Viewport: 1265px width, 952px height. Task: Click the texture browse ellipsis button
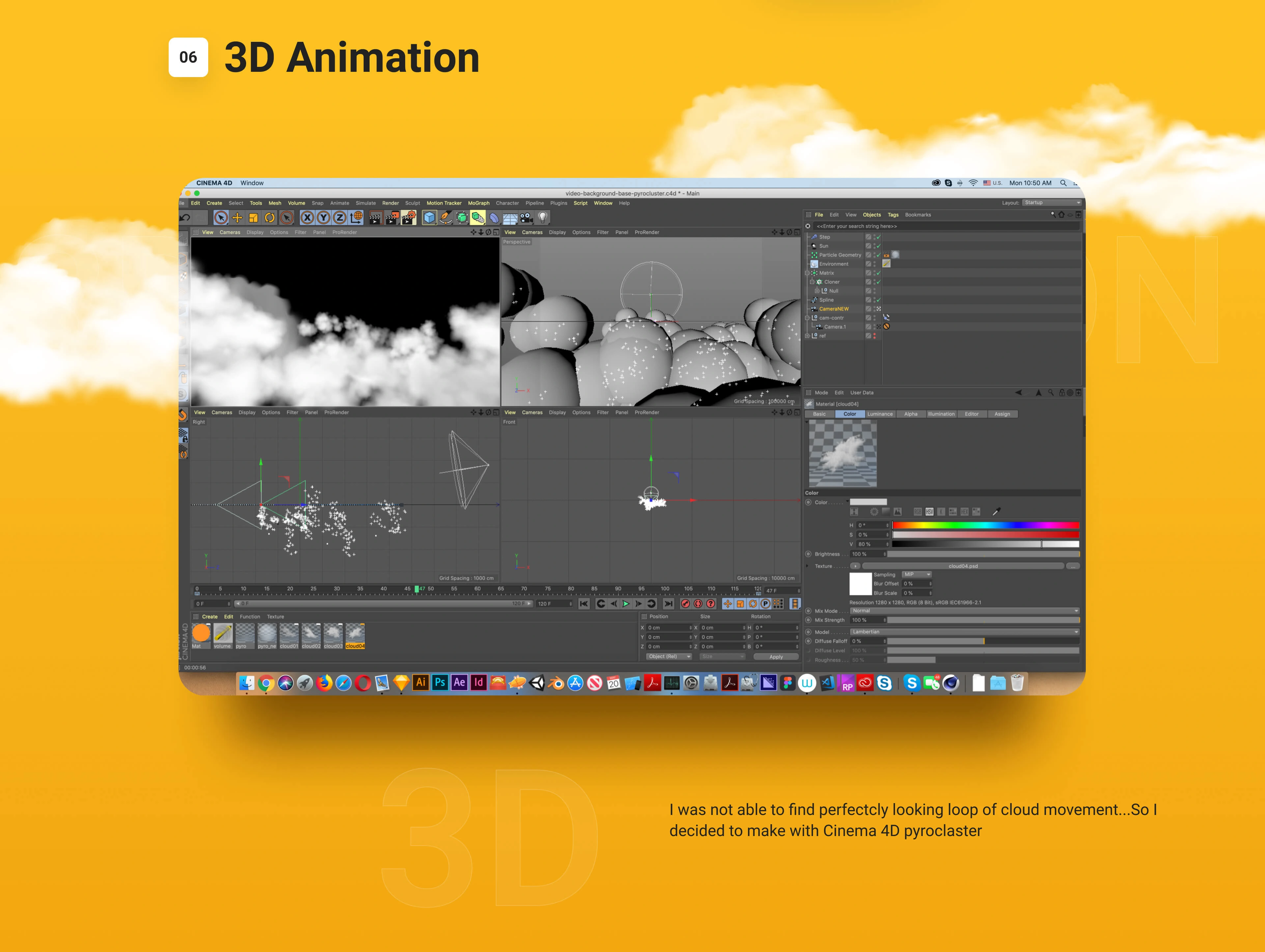[1073, 567]
